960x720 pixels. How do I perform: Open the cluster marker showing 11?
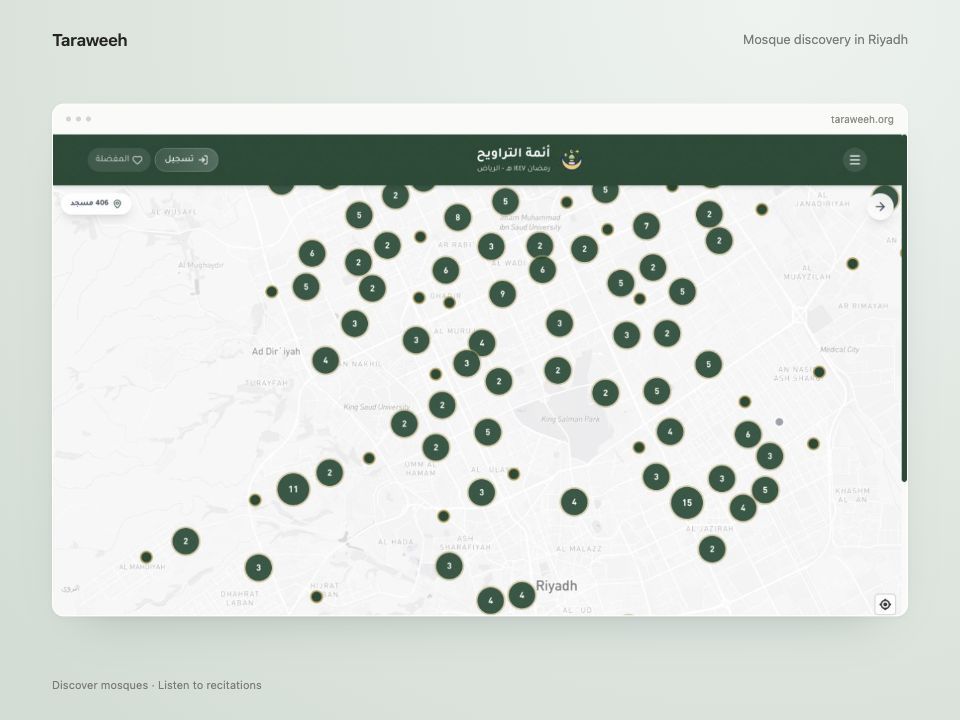coord(293,489)
